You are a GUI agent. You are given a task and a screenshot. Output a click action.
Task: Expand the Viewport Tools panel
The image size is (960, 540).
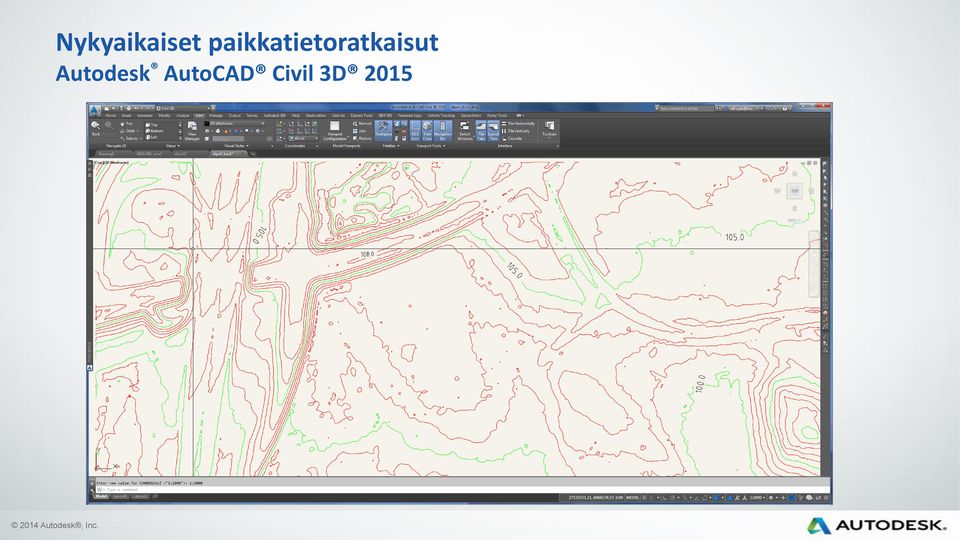(431, 146)
